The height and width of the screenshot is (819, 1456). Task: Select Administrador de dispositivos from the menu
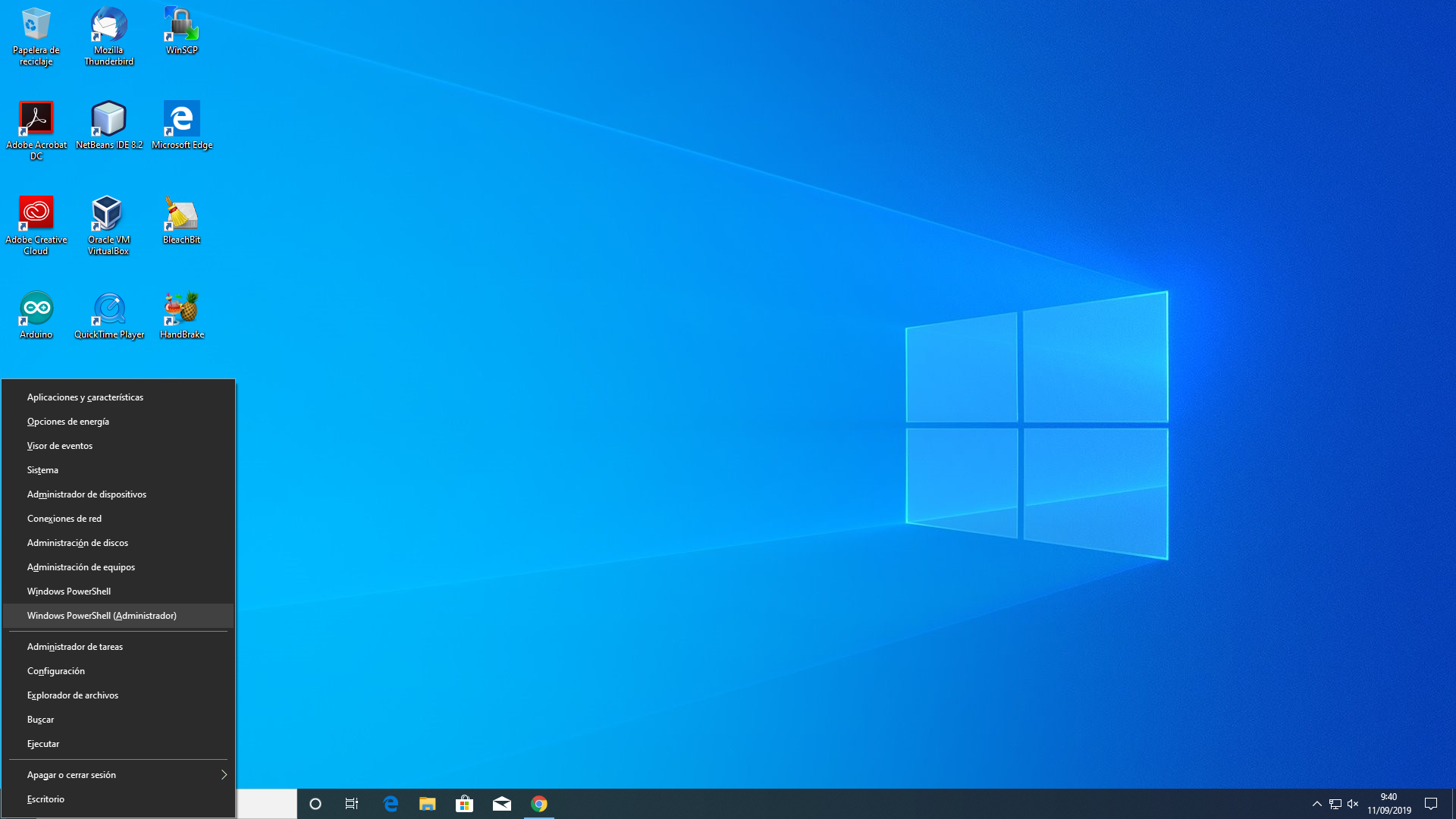point(86,494)
